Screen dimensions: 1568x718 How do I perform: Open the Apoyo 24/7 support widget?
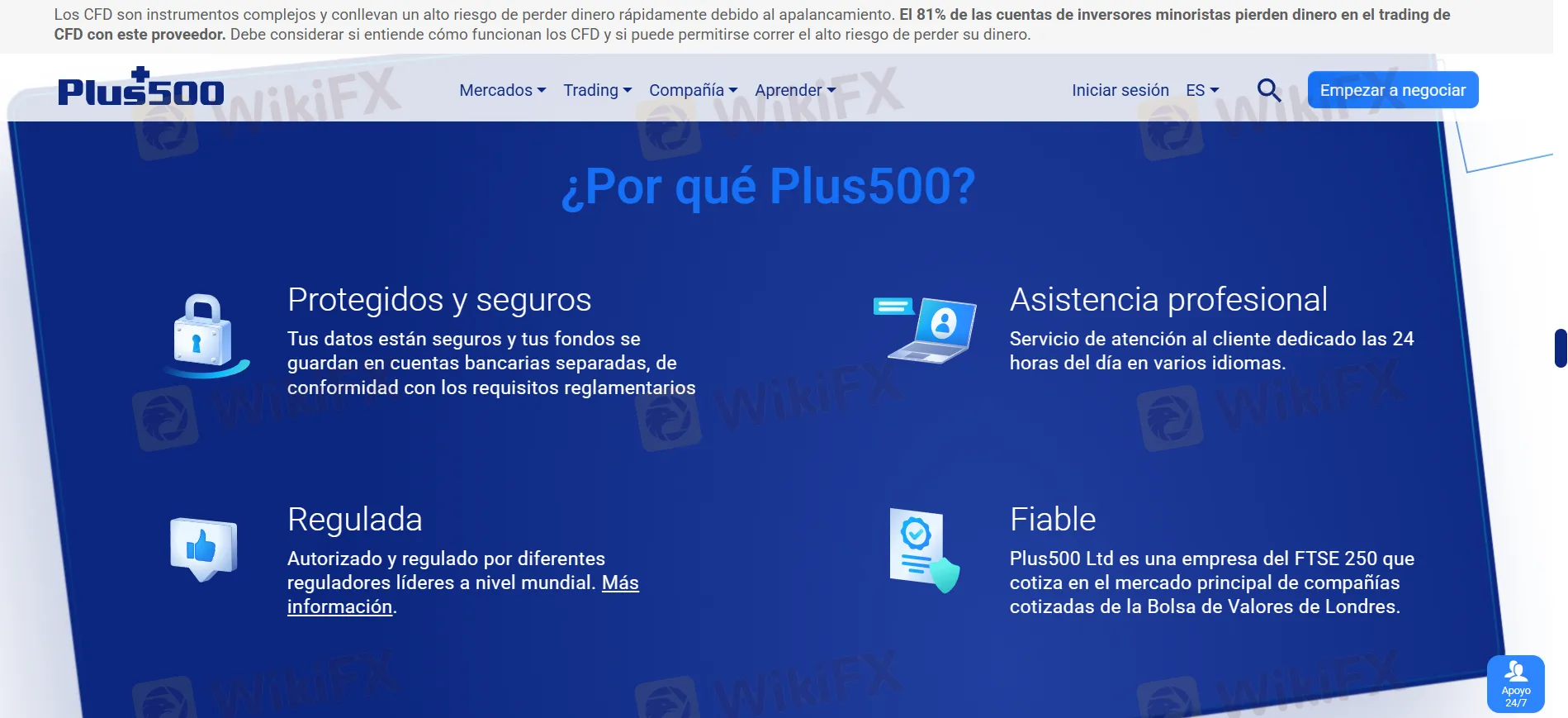tap(1516, 683)
